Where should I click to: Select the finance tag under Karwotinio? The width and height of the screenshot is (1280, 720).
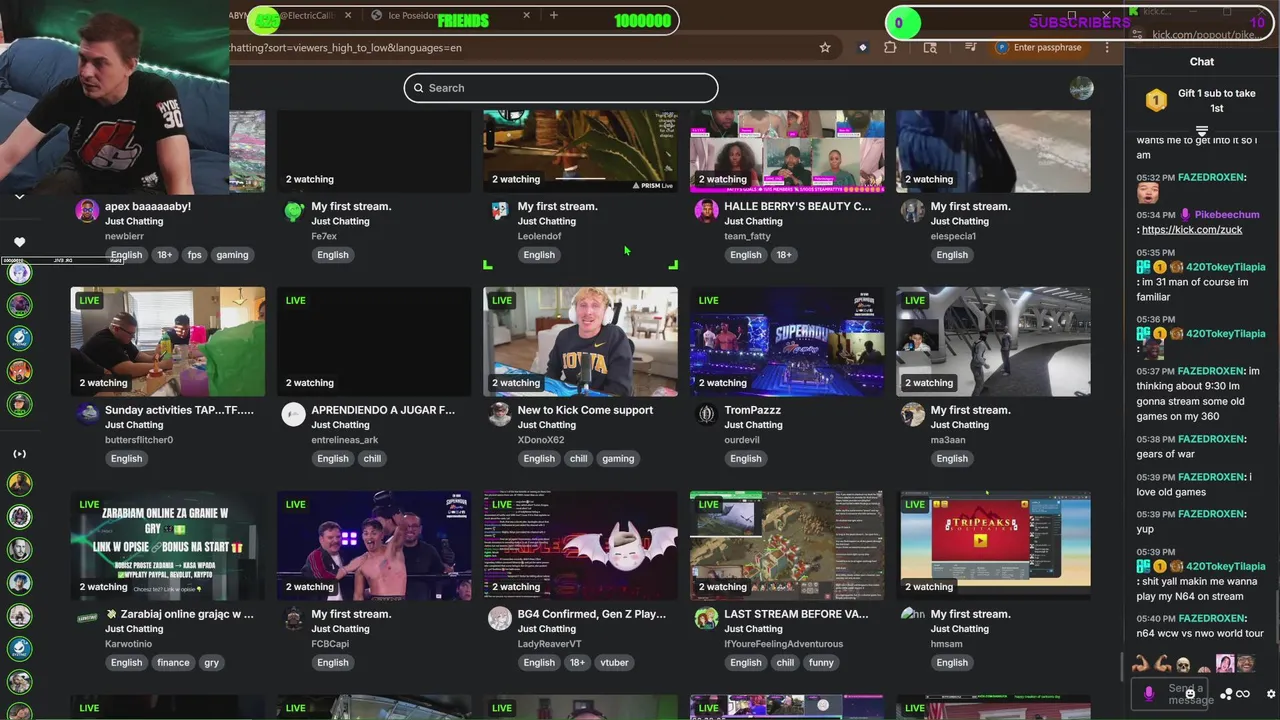tap(173, 663)
